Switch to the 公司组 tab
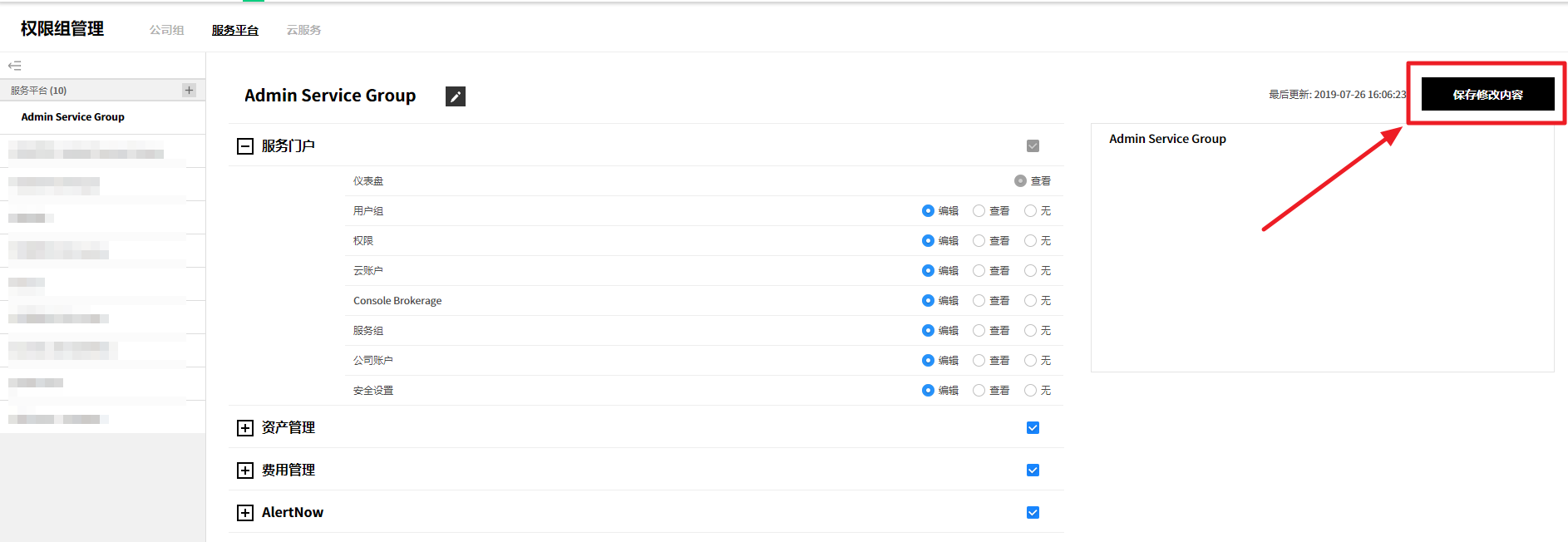1568x542 pixels. click(x=166, y=30)
